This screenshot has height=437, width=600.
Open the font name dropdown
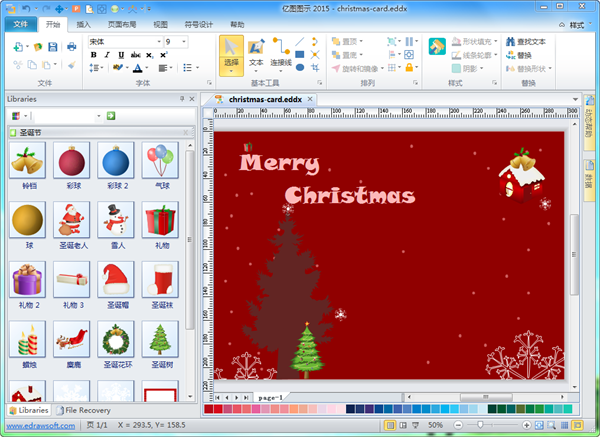tap(159, 41)
